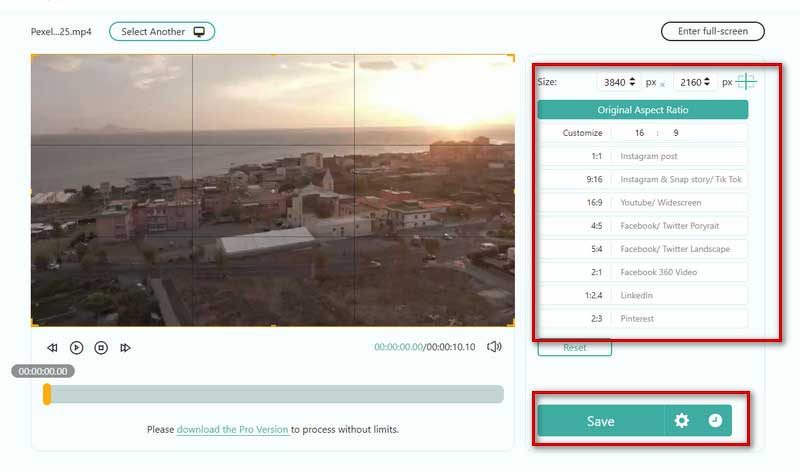Select the 1:1 Instagram post ratio

pos(643,156)
